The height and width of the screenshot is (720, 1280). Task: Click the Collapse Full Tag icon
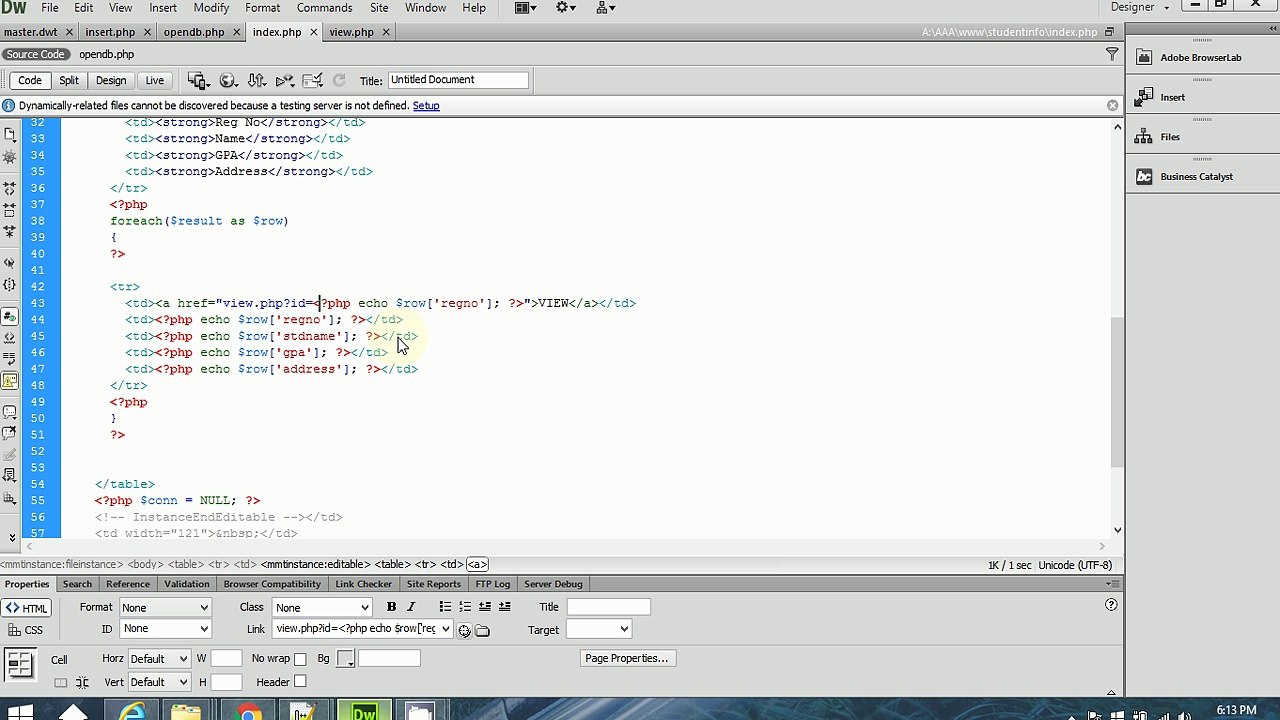tap(10, 187)
